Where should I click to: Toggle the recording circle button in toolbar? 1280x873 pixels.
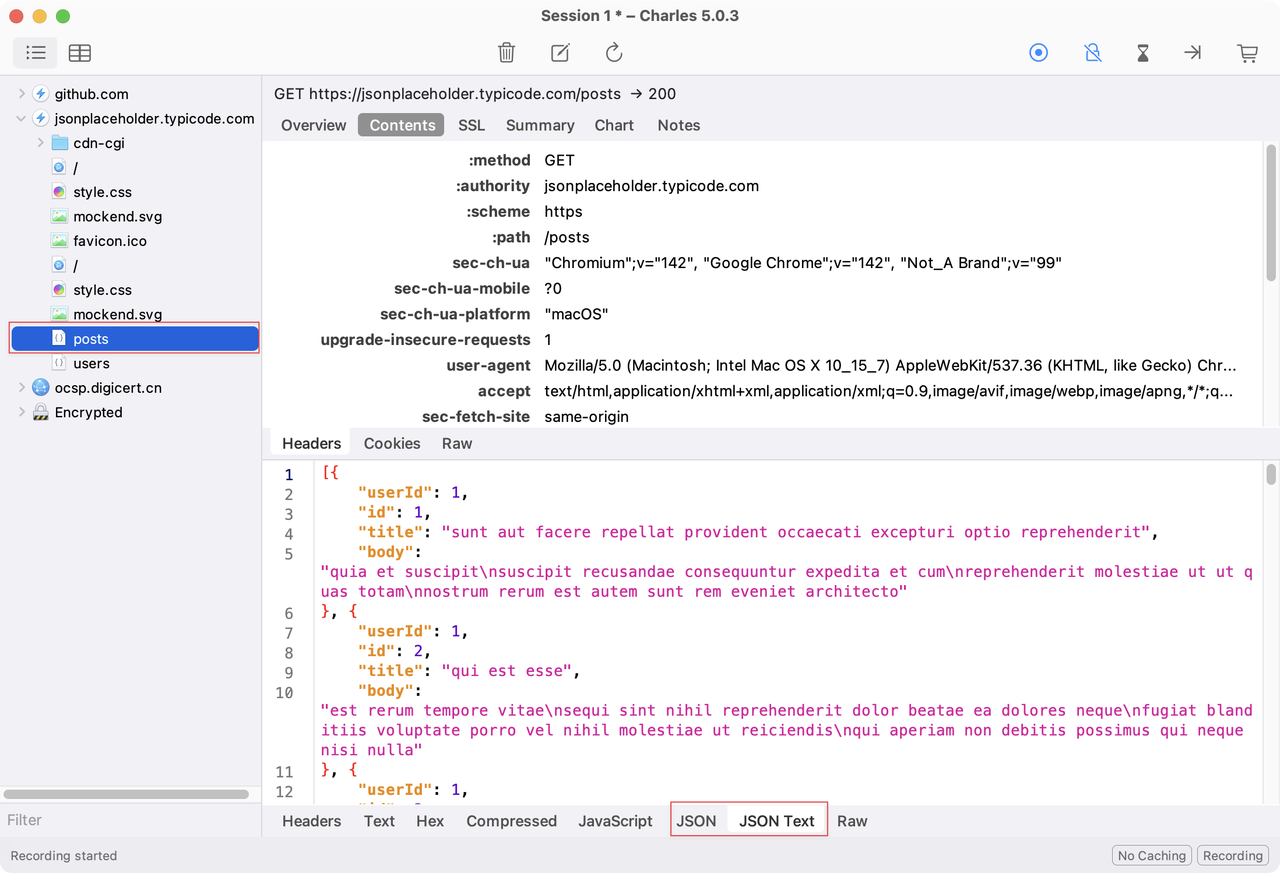[1039, 53]
